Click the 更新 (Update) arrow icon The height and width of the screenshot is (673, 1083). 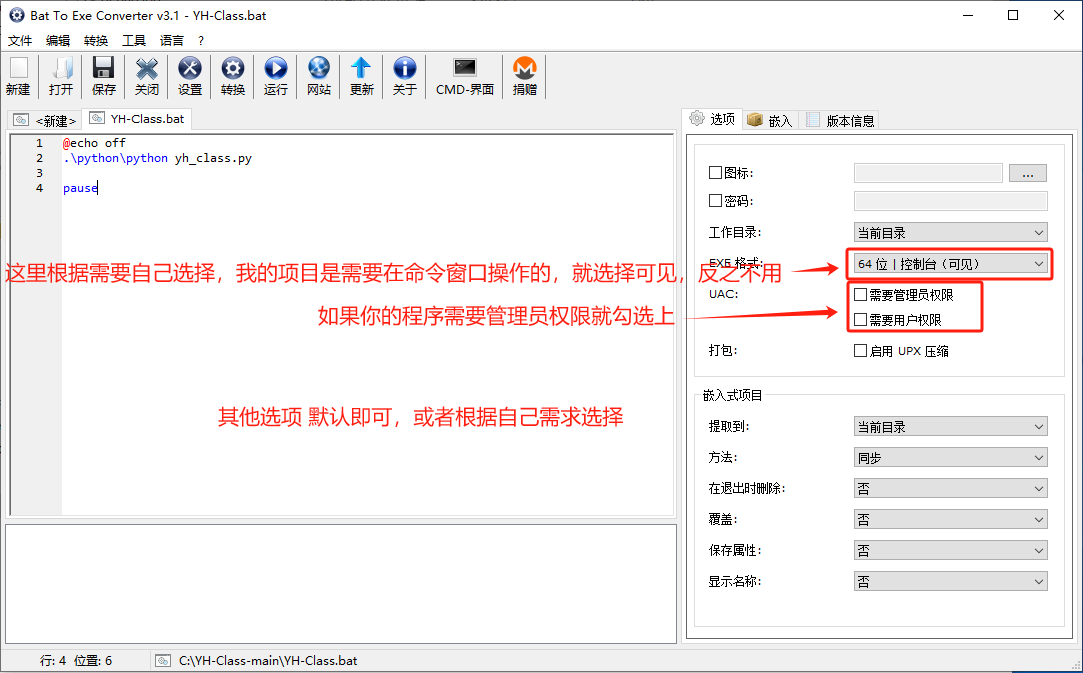pyautogui.click(x=361, y=76)
